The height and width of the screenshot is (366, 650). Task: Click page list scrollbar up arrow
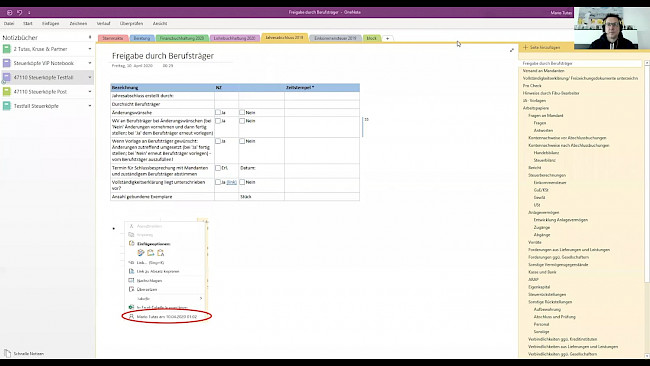[647, 63]
